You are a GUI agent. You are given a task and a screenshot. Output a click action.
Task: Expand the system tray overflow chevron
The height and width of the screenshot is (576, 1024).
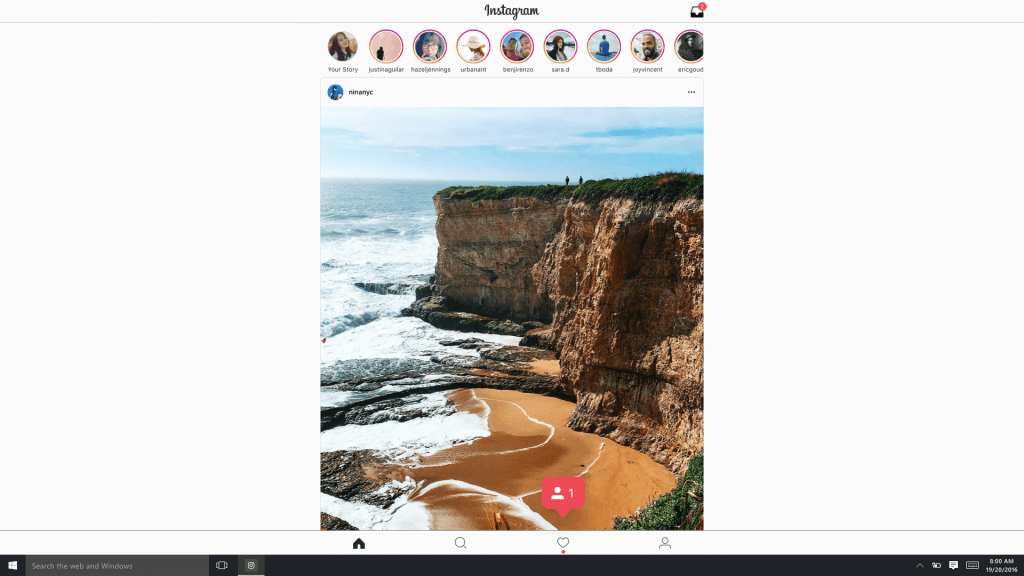pyautogui.click(x=919, y=565)
